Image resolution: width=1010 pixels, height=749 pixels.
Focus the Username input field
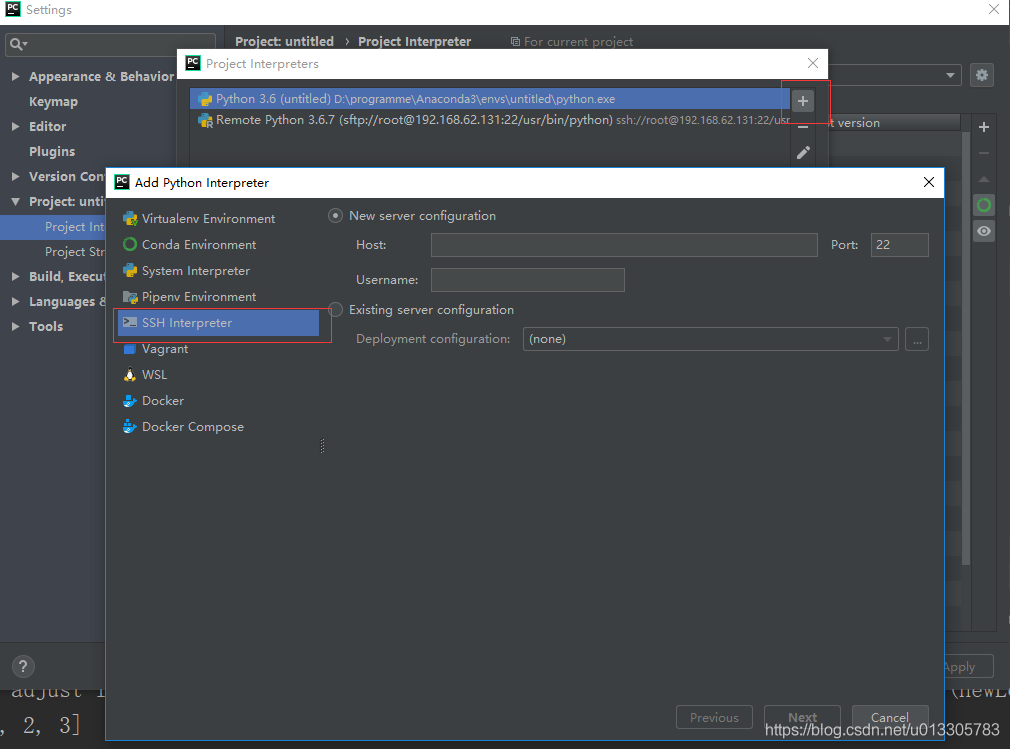coord(528,280)
